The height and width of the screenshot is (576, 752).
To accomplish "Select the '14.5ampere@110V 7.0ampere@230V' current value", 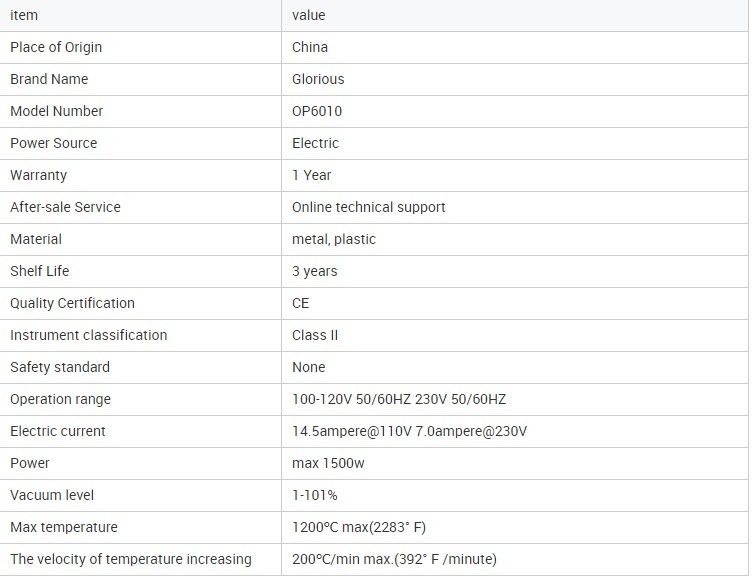I will [x=409, y=431].
